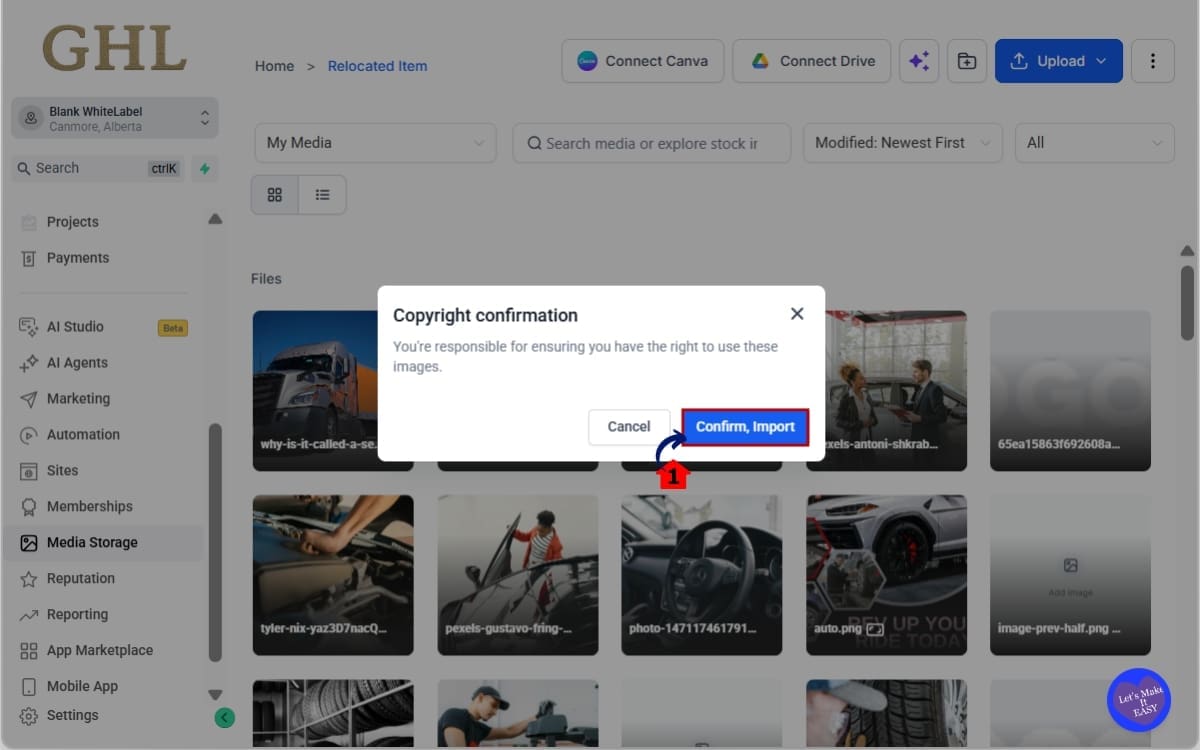Click the green lightning quick actions icon
This screenshot has height=750, width=1200.
pos(205,169)
